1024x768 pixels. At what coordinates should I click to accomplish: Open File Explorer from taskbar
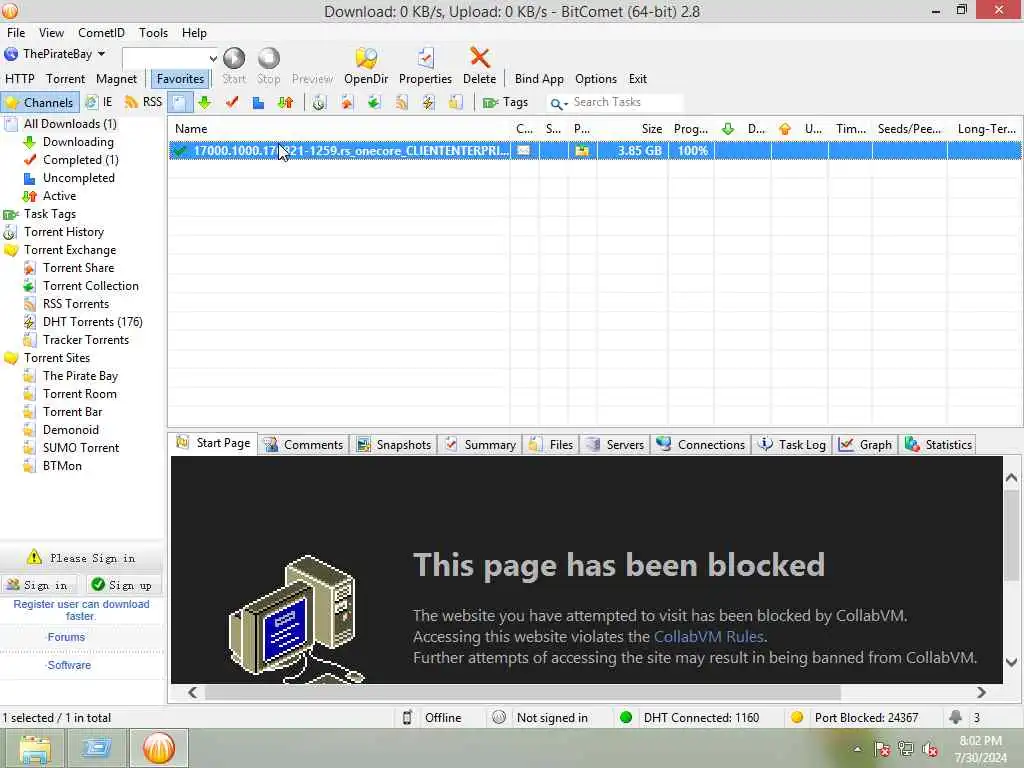coord(35,748)
